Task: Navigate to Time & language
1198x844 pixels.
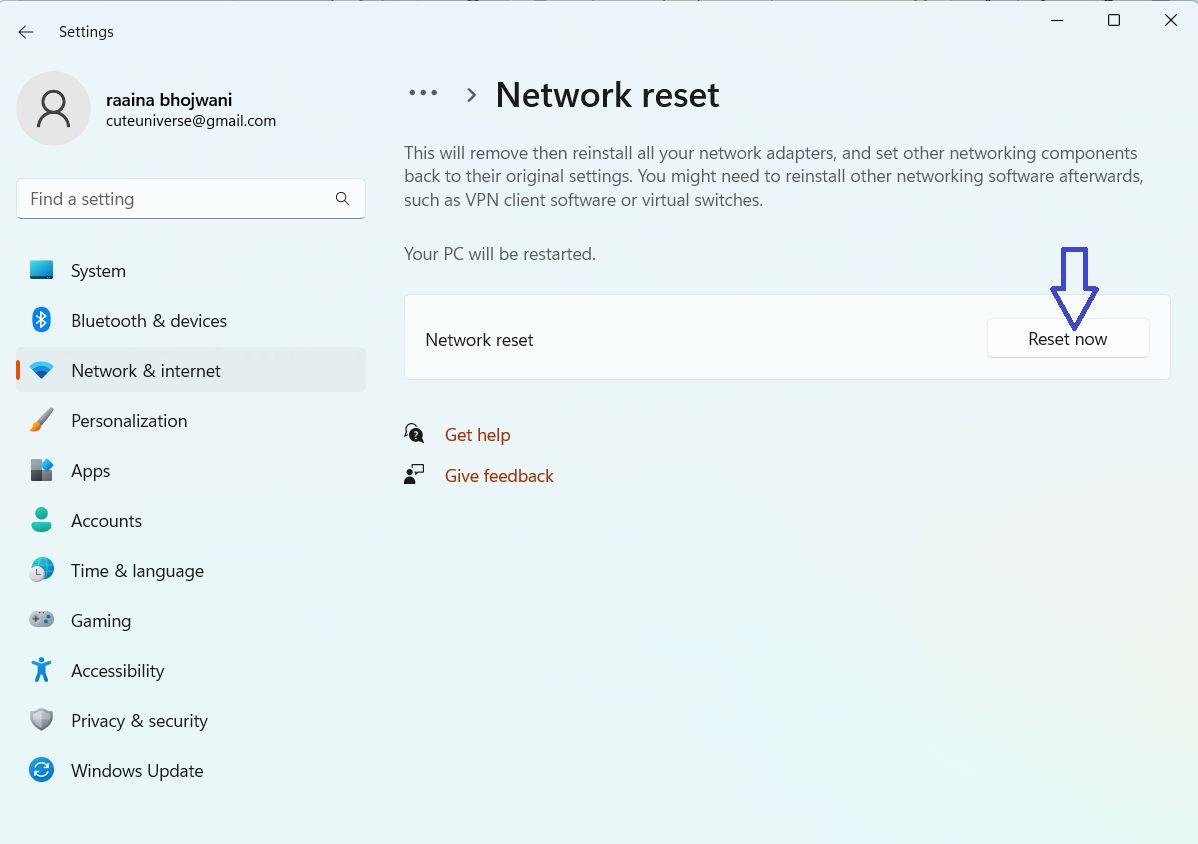Action: click(x=137, y=571)
